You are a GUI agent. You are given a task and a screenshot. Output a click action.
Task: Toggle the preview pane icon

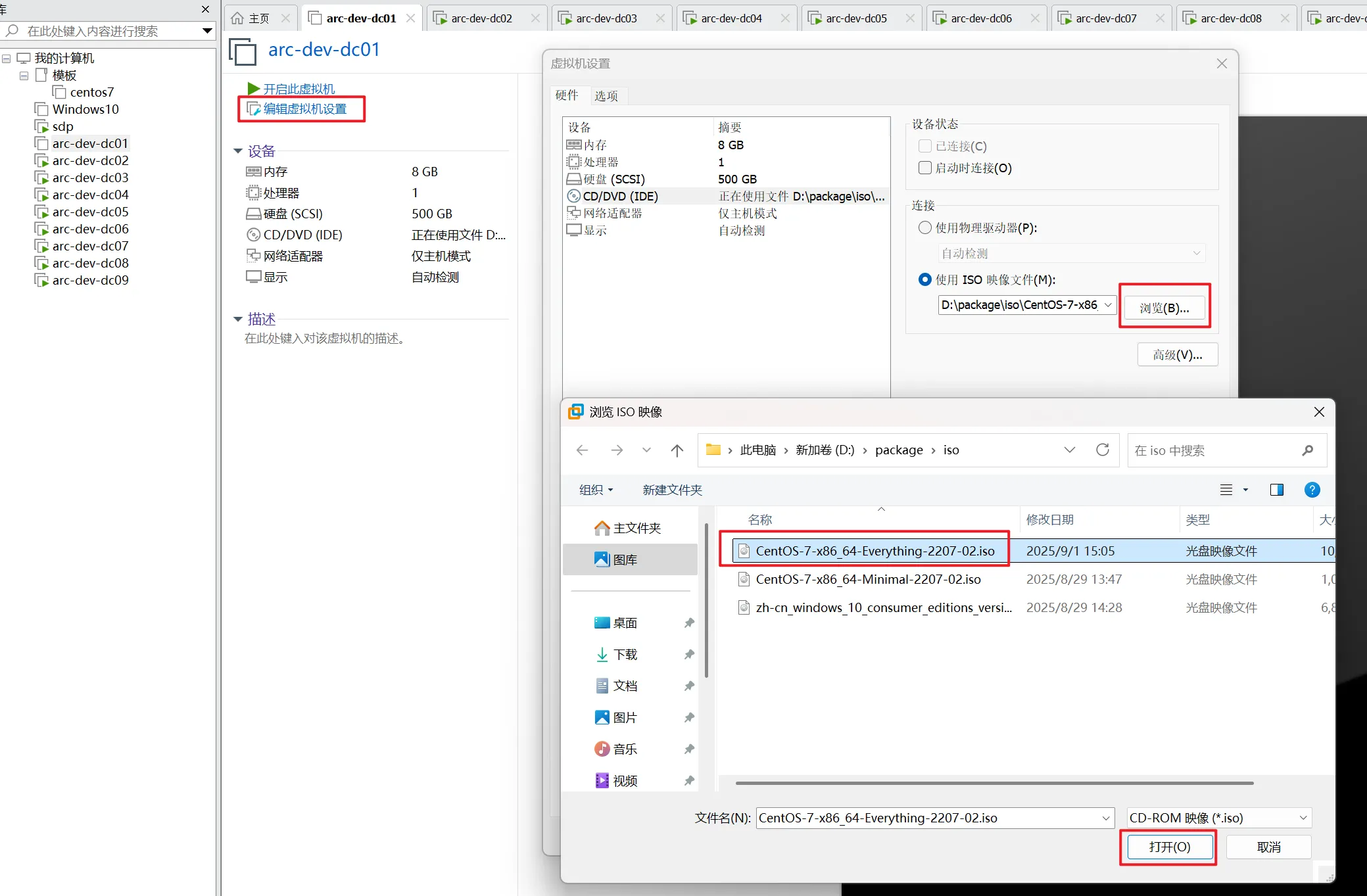1276,490
